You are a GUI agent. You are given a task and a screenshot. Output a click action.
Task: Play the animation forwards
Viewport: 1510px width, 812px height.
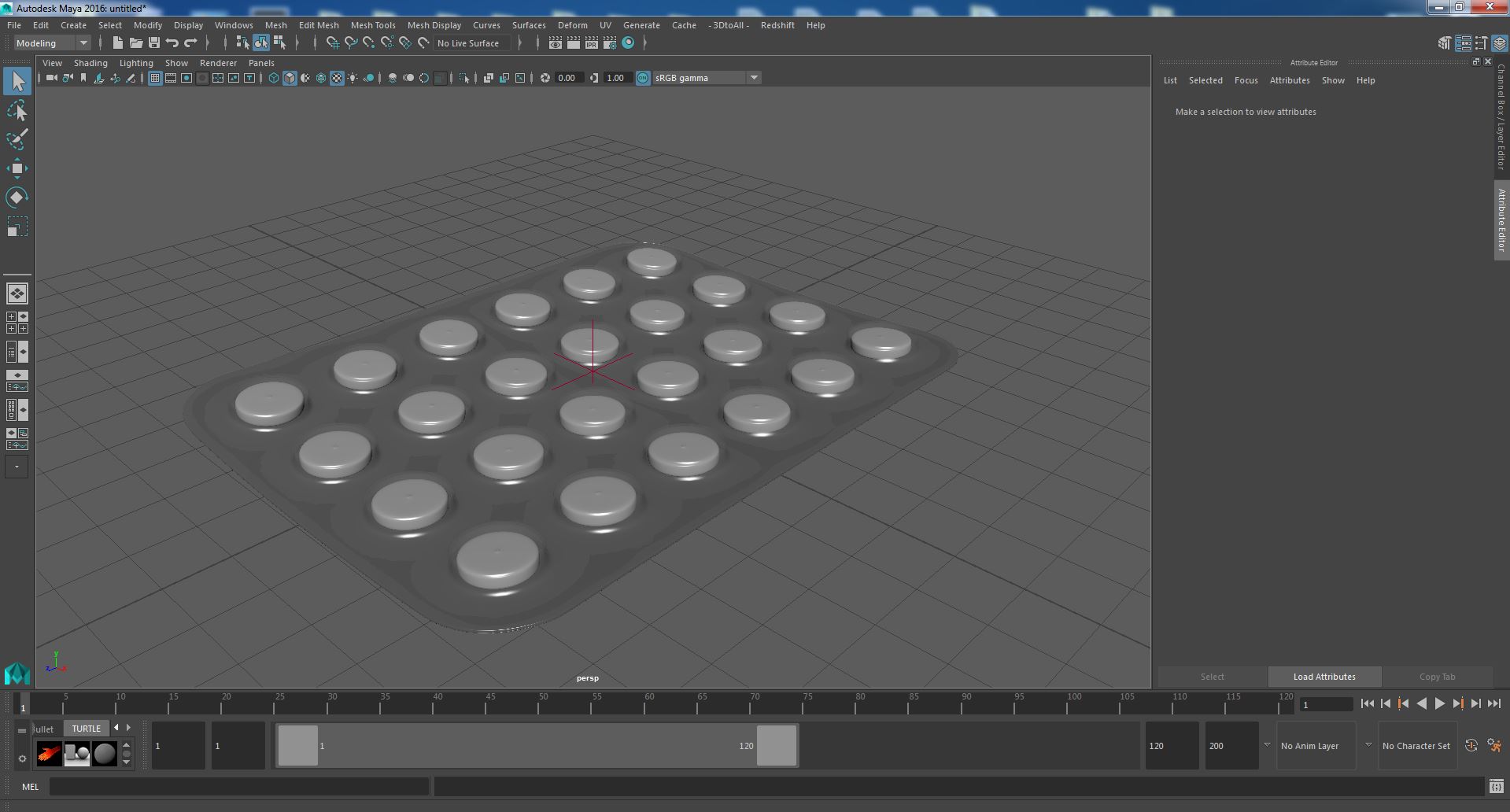(1439, 704)
